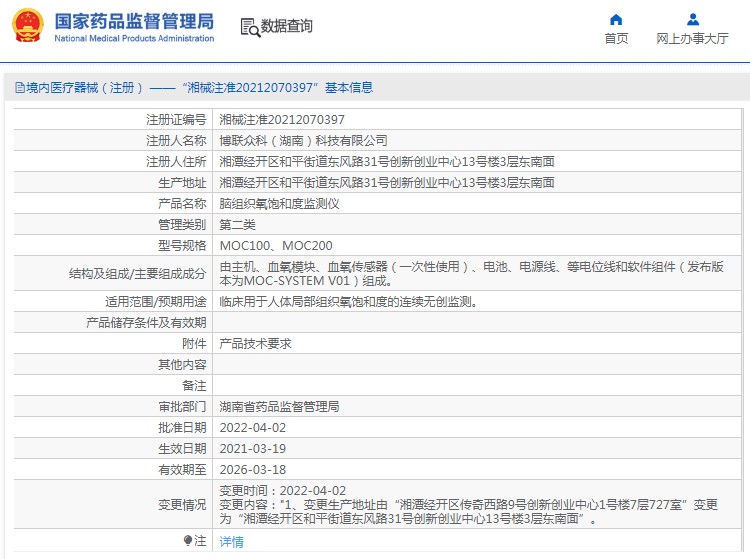
Task: Click the 适用范围/预期用途 label
Action: [156, 302]
